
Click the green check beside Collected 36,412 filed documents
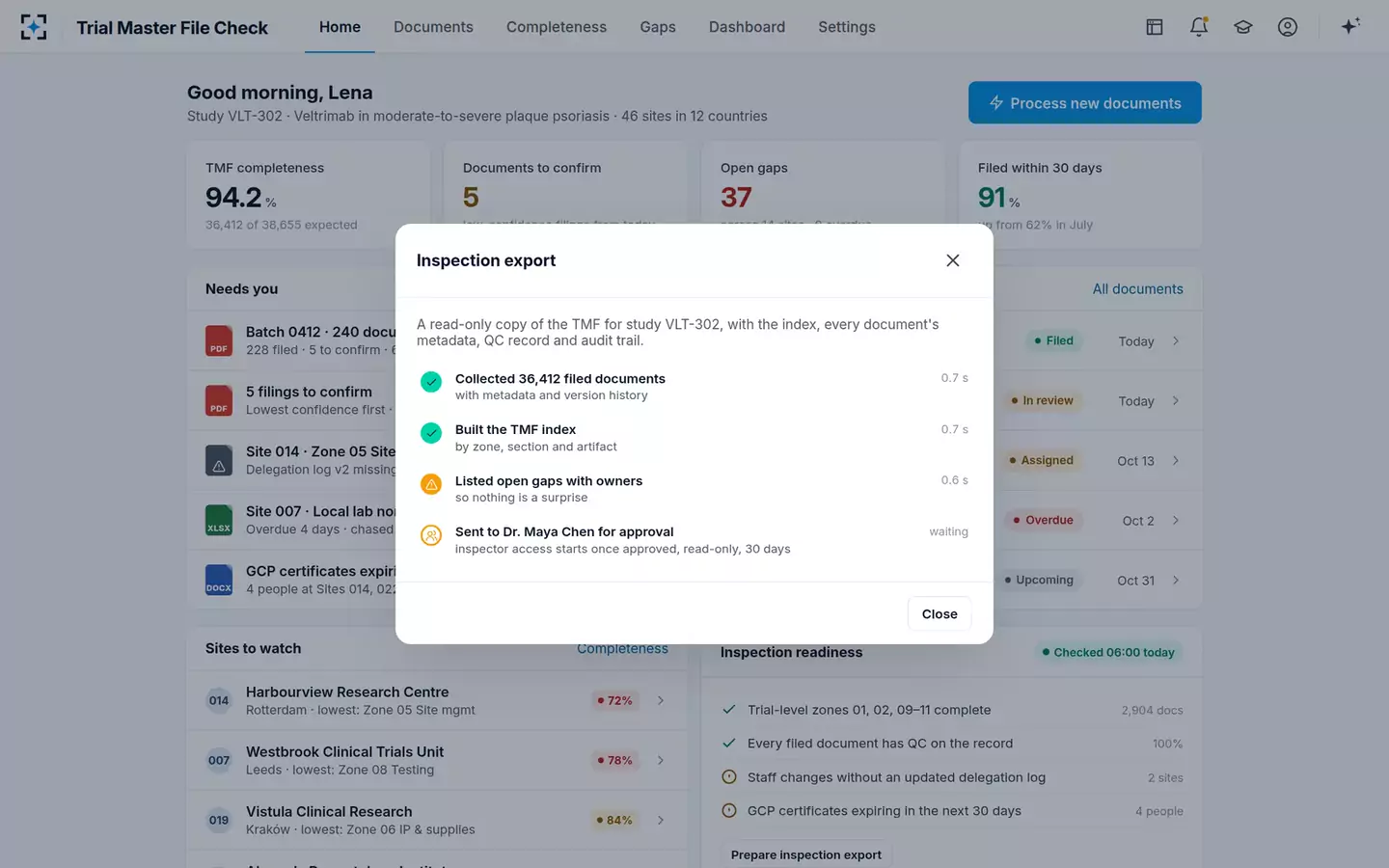click(x=431, y=382)
